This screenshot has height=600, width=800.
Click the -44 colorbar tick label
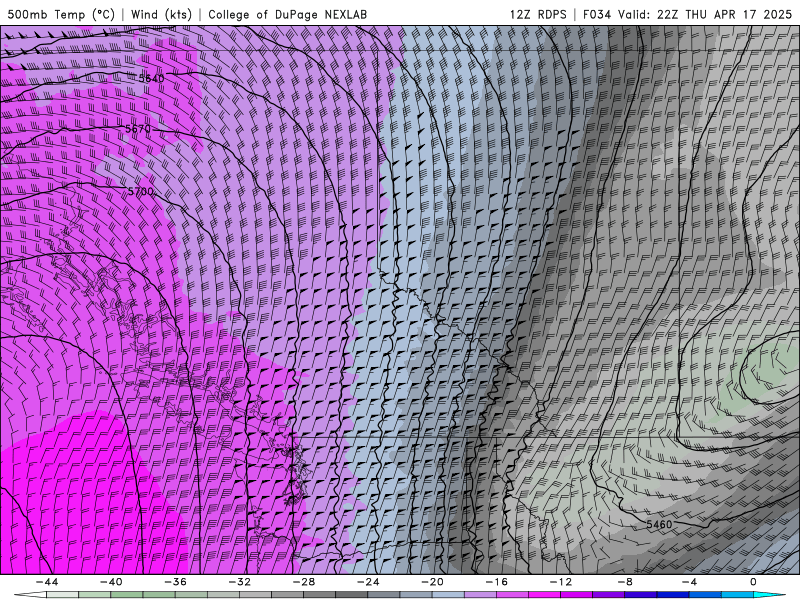click(x=47, y=582)
